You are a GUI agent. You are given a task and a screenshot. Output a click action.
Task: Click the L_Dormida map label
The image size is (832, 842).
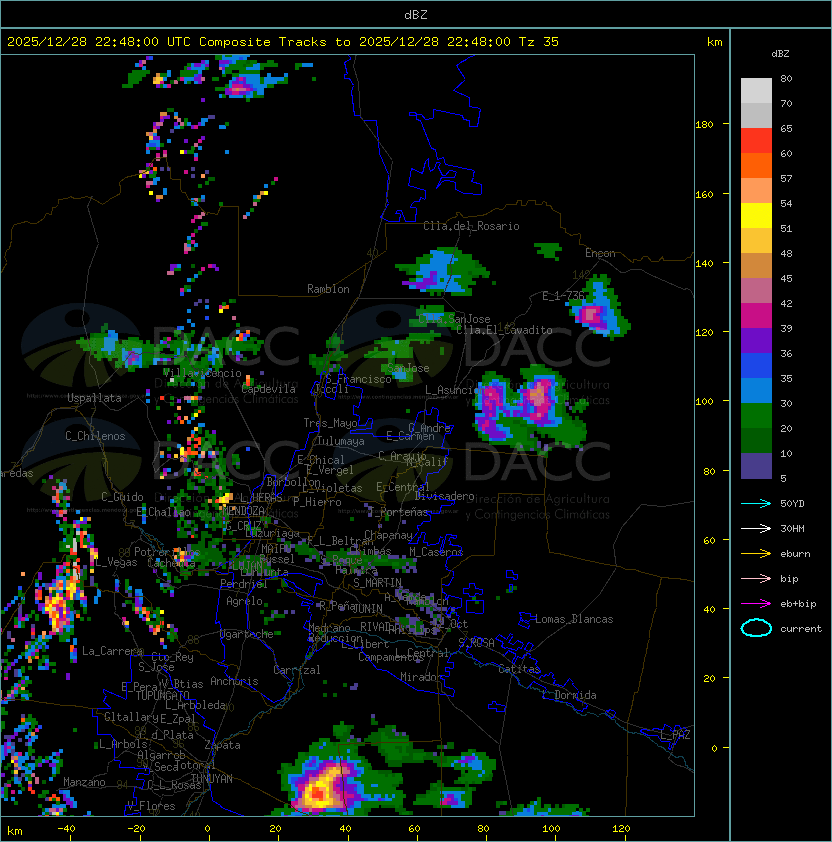pyautogui.click(x=569, y=695)
